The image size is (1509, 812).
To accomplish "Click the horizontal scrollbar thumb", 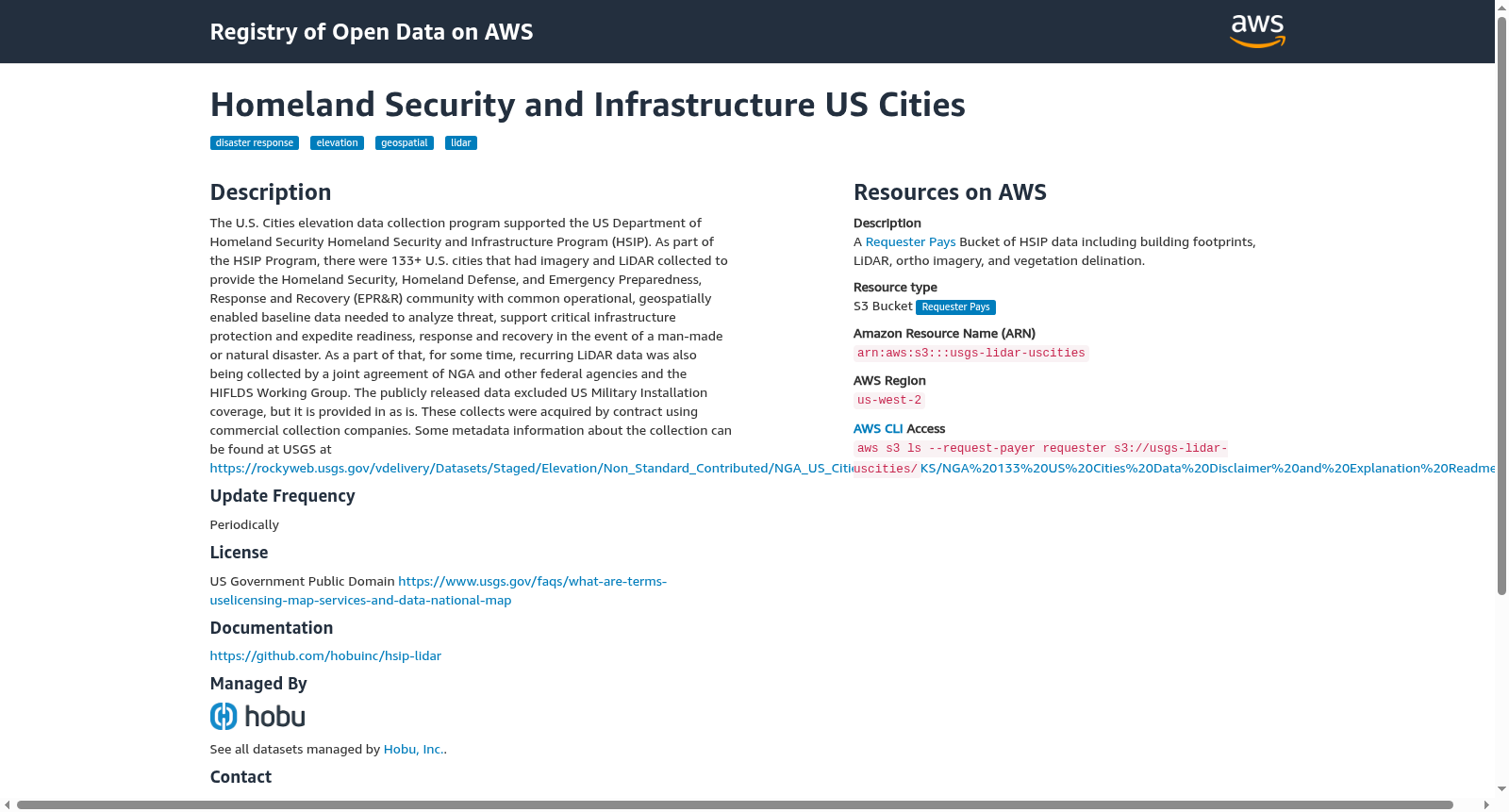I will point(735,805).
